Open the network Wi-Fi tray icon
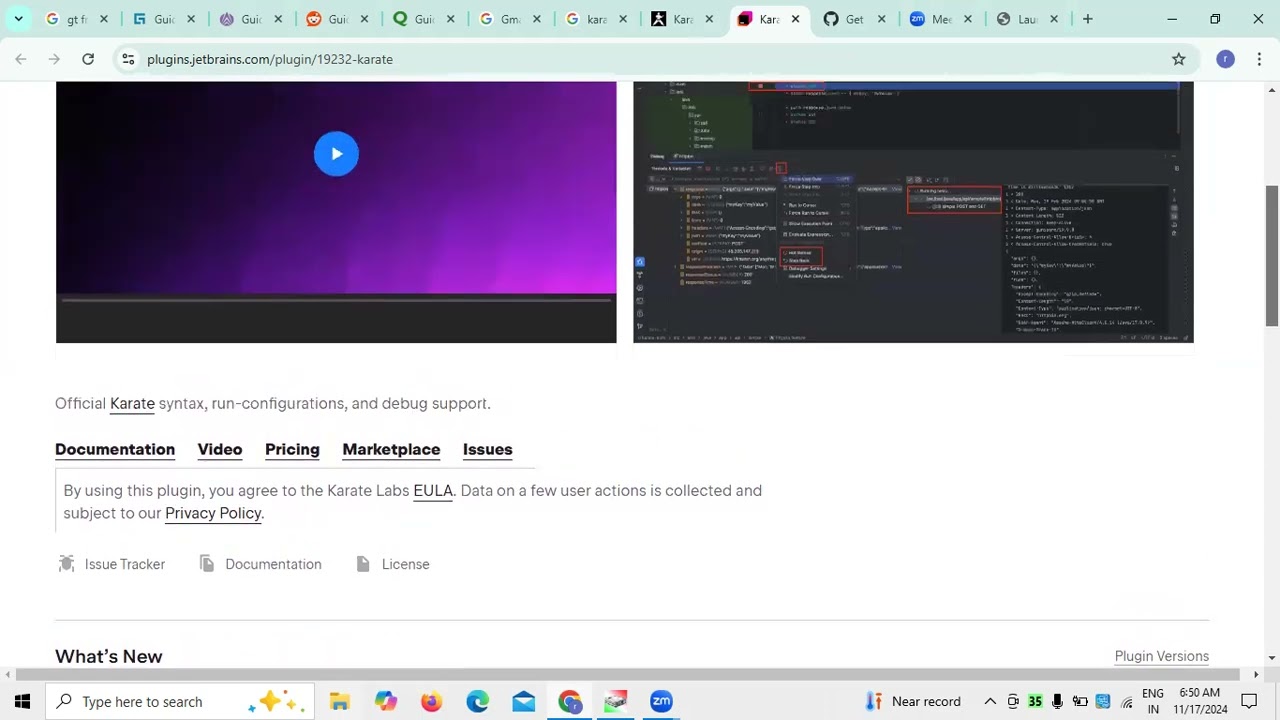Image resolution: width=1280 pixels, height=720 pixels. (1127, 701)
